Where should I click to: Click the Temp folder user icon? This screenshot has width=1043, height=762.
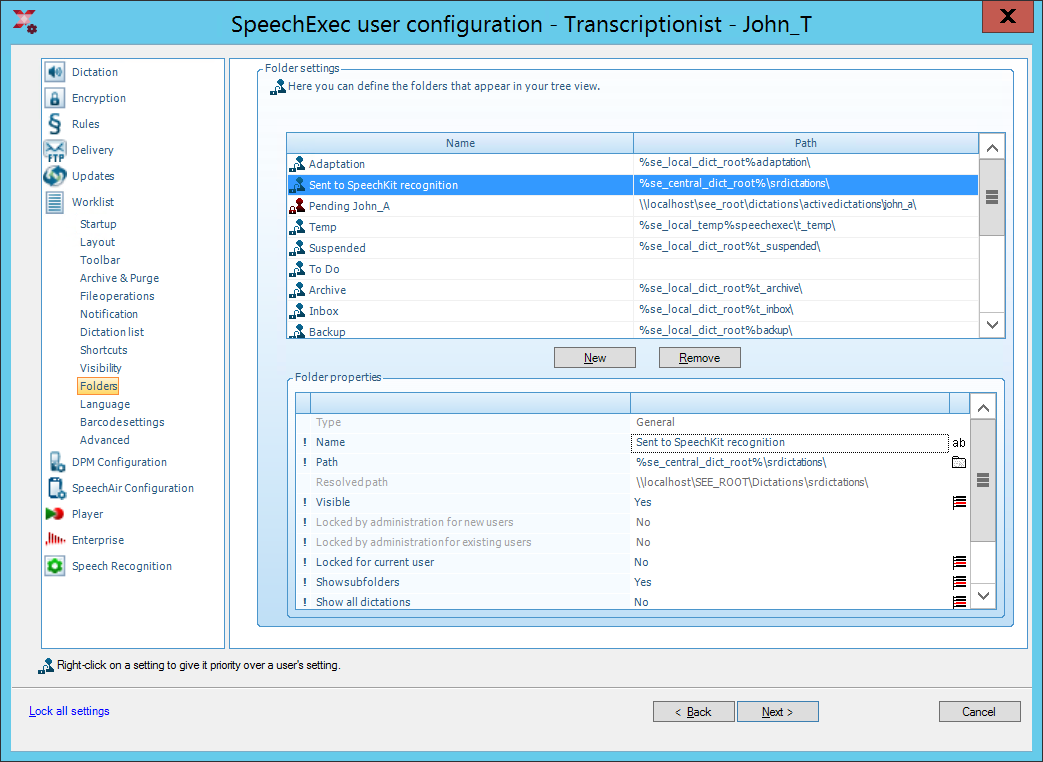(x=297, y=227)
